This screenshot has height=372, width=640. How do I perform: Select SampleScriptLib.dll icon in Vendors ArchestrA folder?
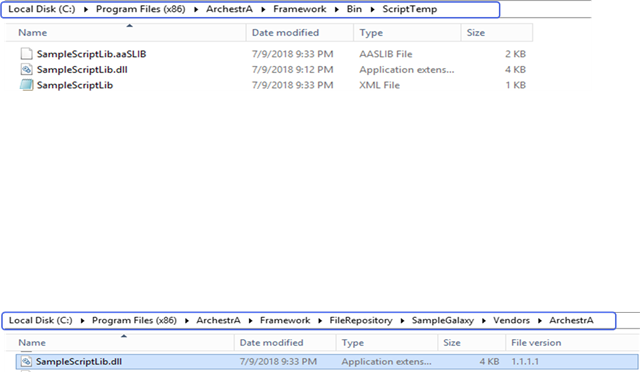[26, 361]
